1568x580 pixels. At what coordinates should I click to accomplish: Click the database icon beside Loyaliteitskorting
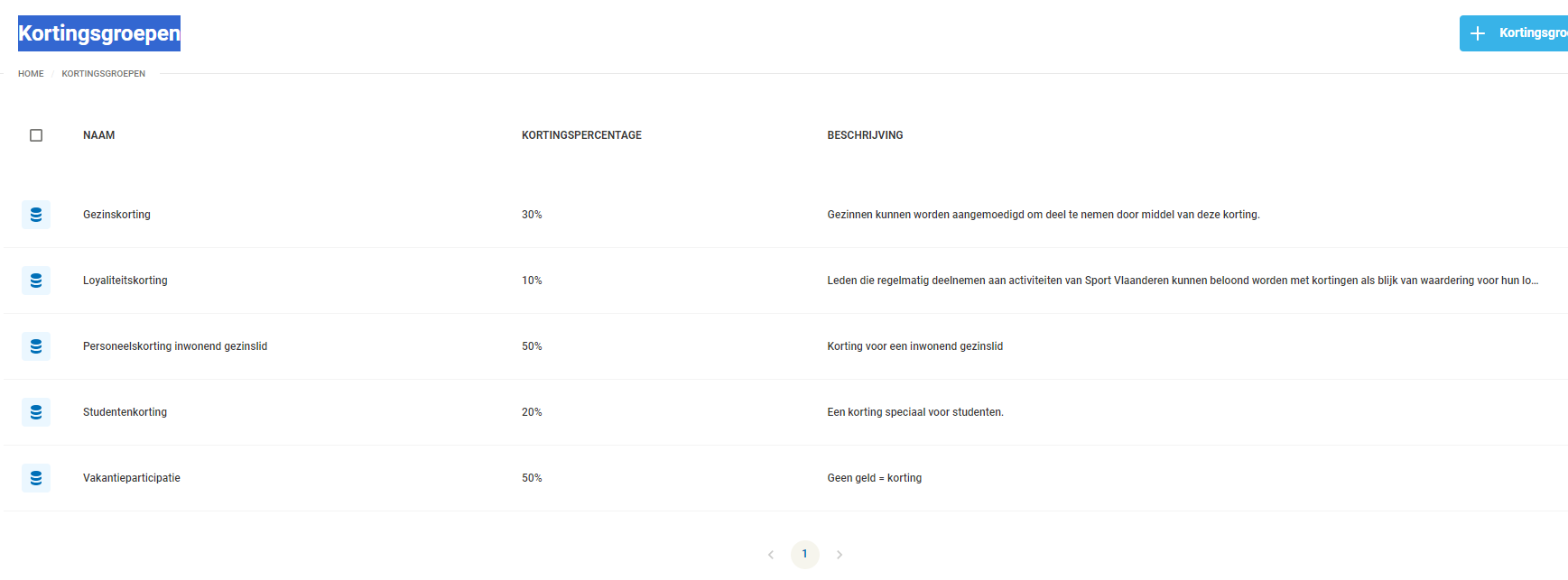(x=36, y=281)
